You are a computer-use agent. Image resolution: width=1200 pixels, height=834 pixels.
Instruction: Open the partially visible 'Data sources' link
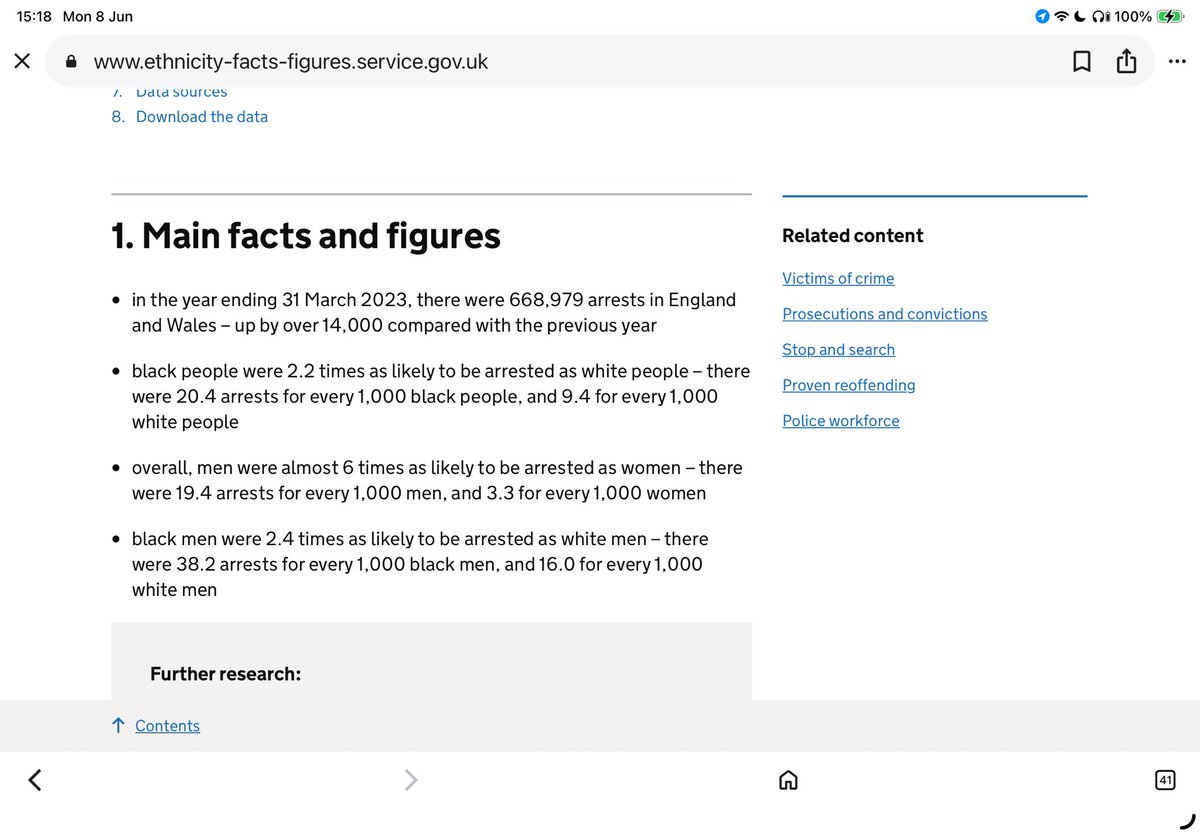pyautogui.click(x=182, y=92)
